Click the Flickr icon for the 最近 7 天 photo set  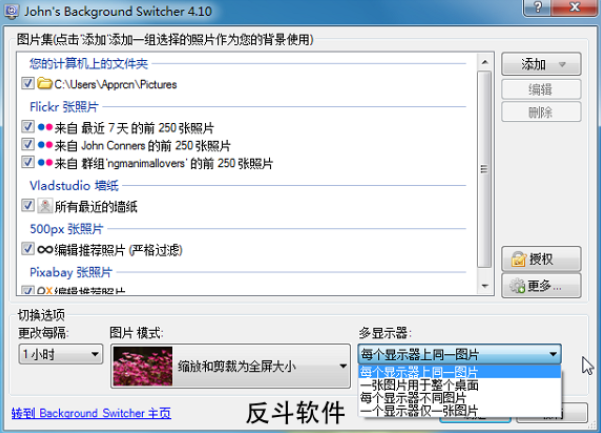click(45, 128)
